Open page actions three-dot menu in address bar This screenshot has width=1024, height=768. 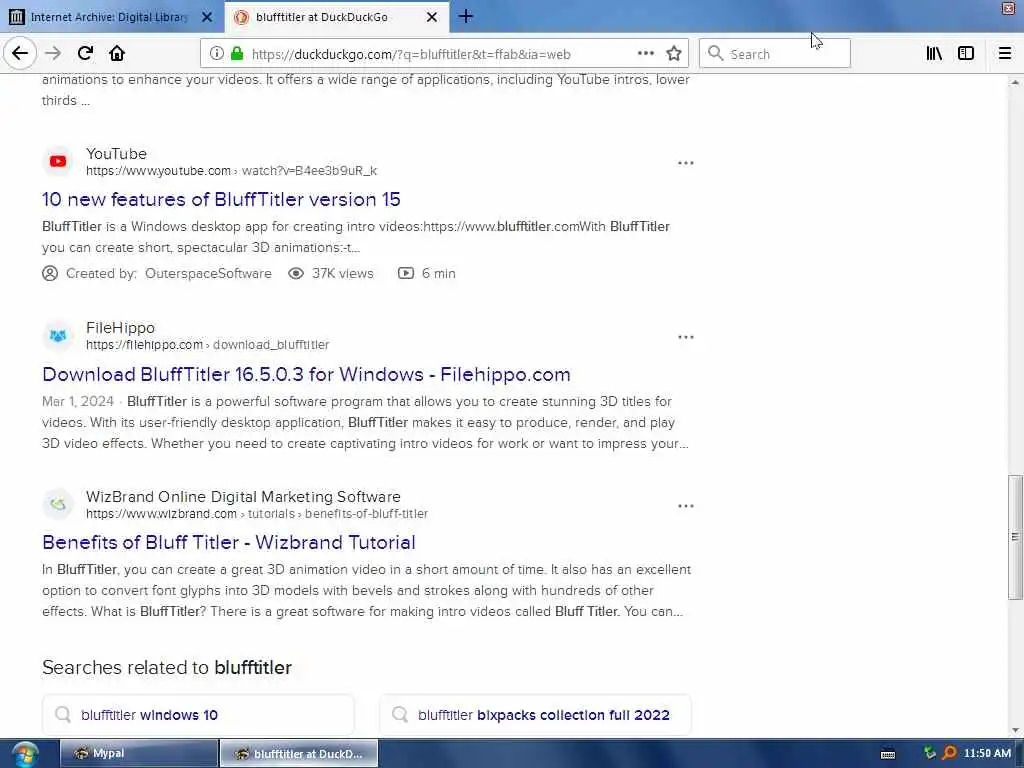pyautogui.click(x=645, y=54)
